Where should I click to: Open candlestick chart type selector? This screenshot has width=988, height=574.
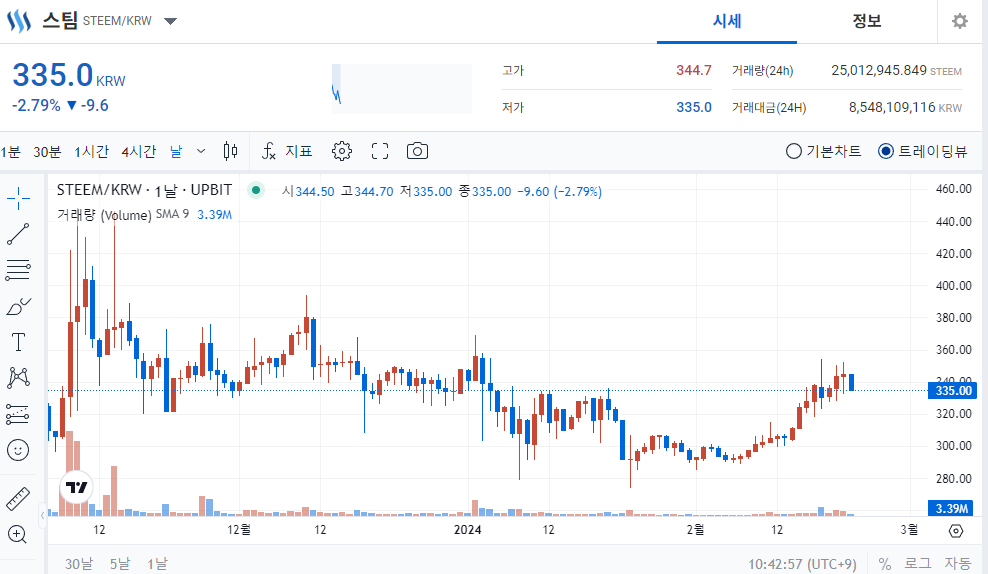231,151
